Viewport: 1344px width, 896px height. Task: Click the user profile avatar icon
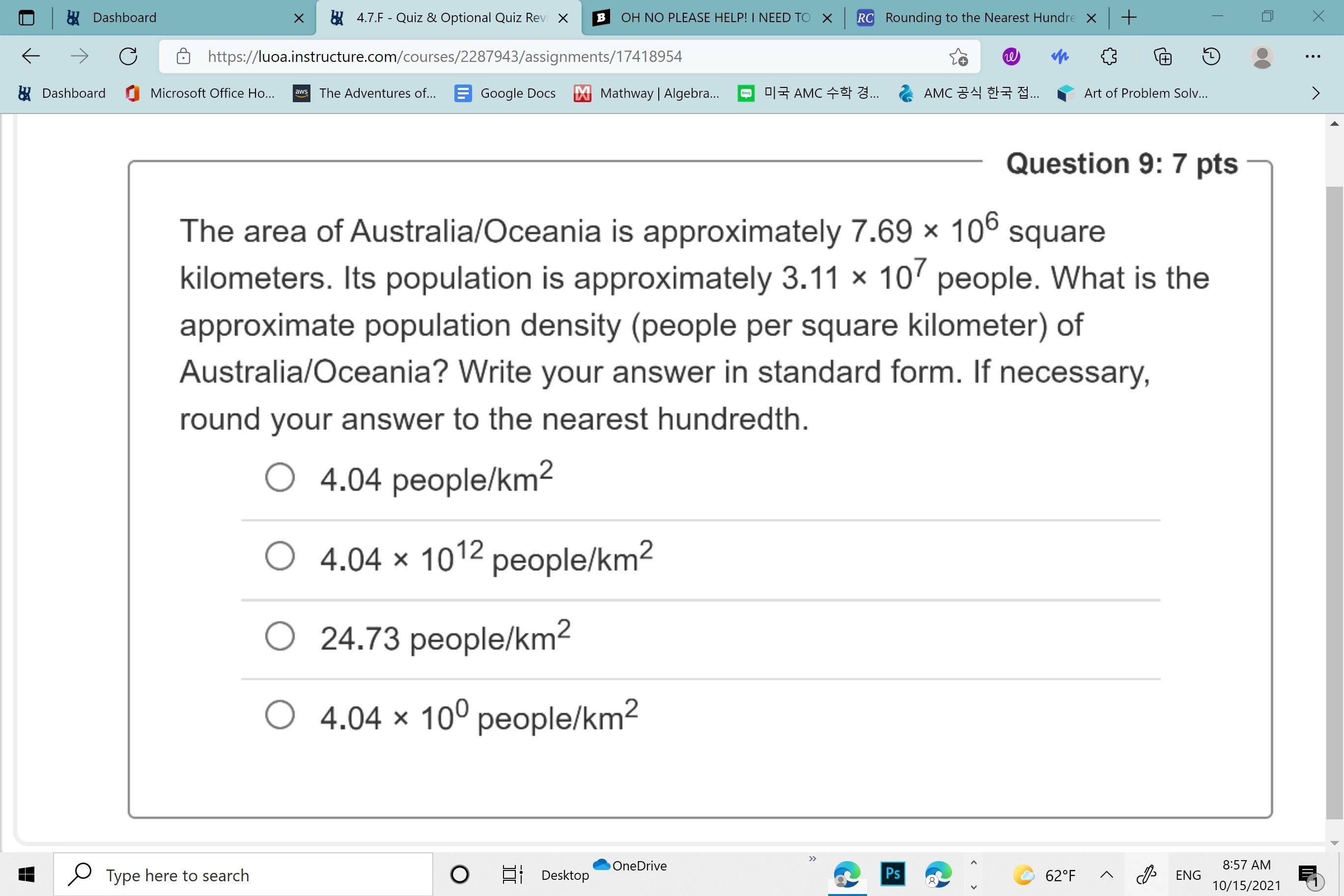pyautogui.click(x=1261, y=56)
